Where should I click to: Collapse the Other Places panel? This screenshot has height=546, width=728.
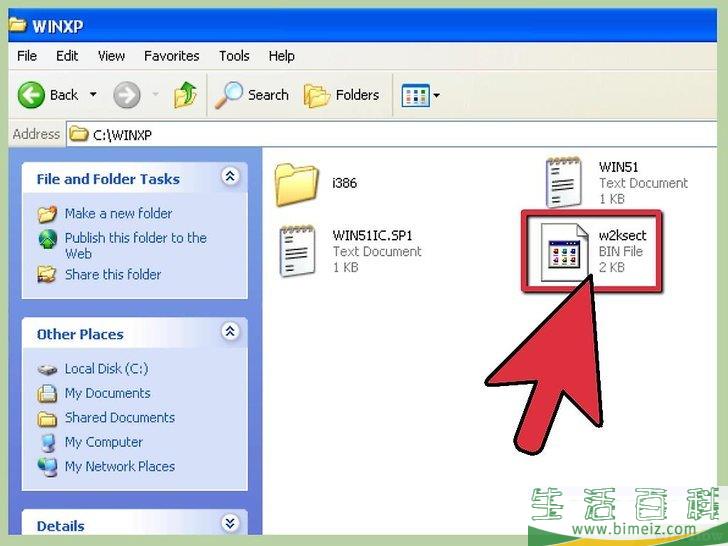point(230,332)
